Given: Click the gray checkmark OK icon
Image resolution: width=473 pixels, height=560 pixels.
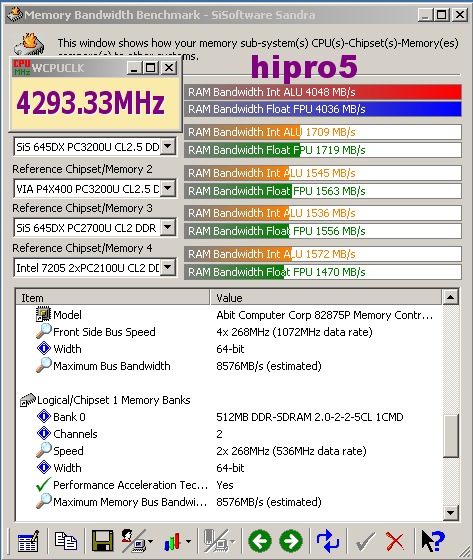Looking at the screenshot, I should [365, 542].
